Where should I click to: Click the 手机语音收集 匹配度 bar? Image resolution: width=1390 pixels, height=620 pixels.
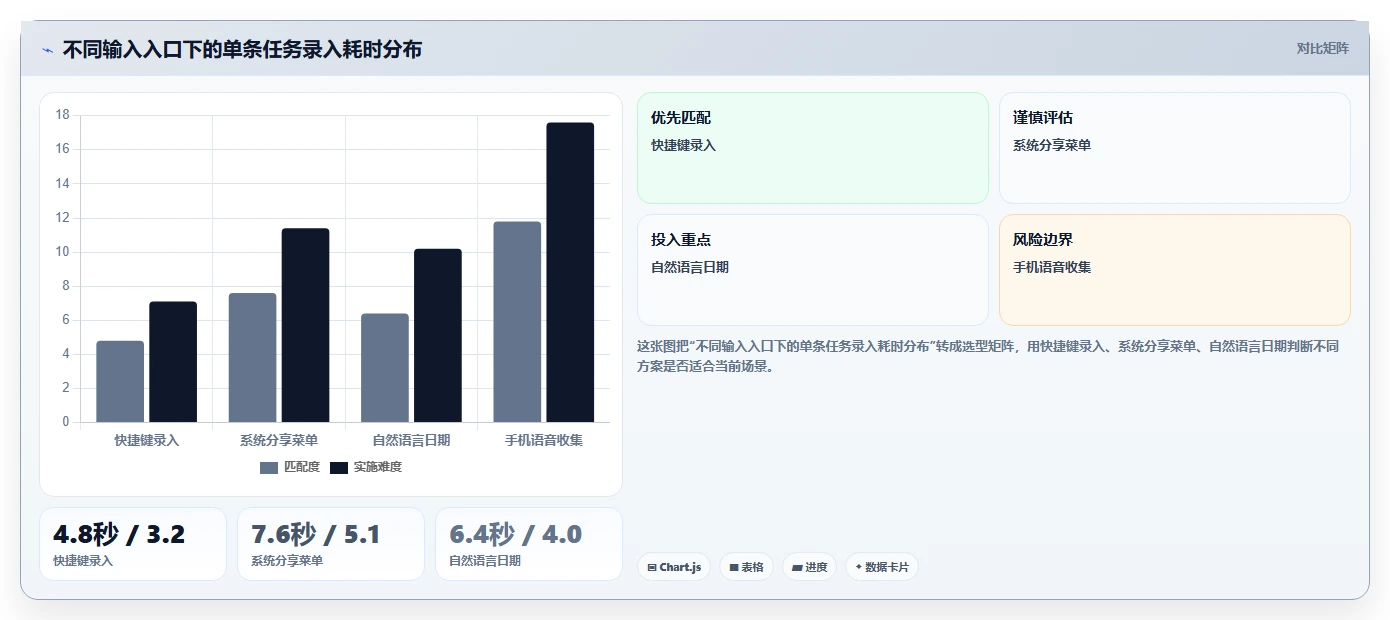[517, 322]
